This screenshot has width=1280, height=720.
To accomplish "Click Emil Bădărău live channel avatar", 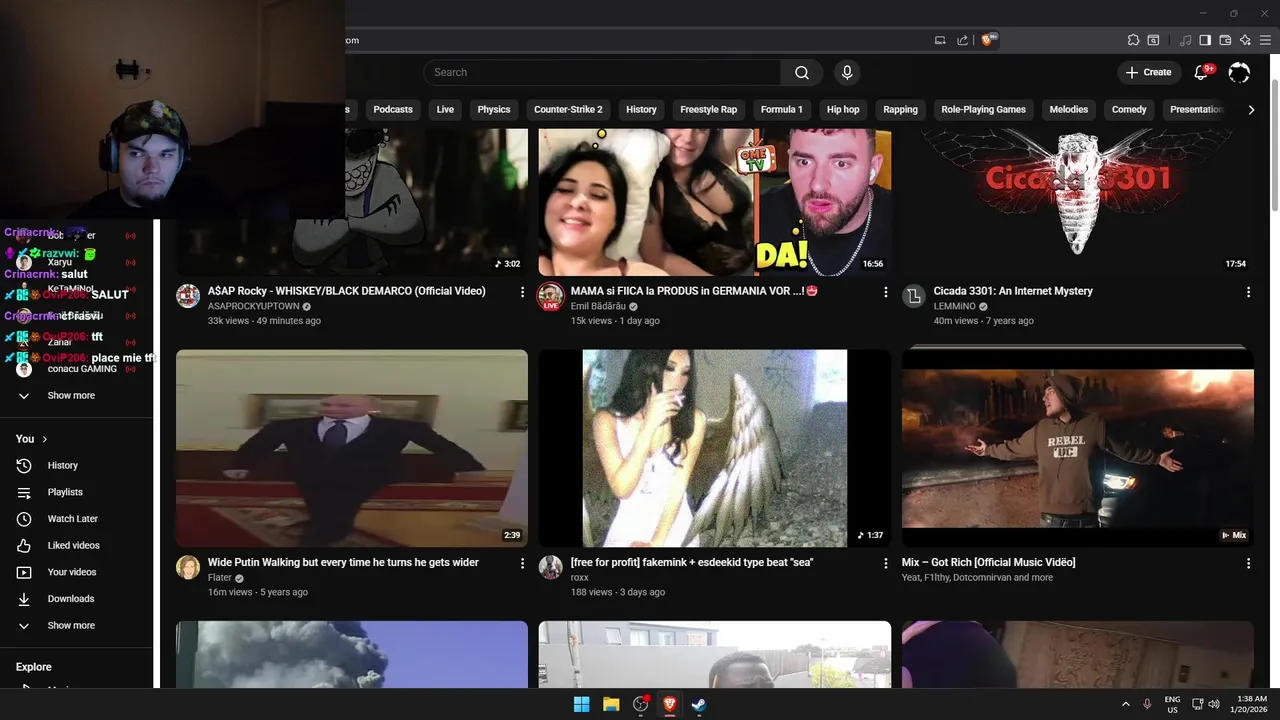I will [x=551, y=296].
